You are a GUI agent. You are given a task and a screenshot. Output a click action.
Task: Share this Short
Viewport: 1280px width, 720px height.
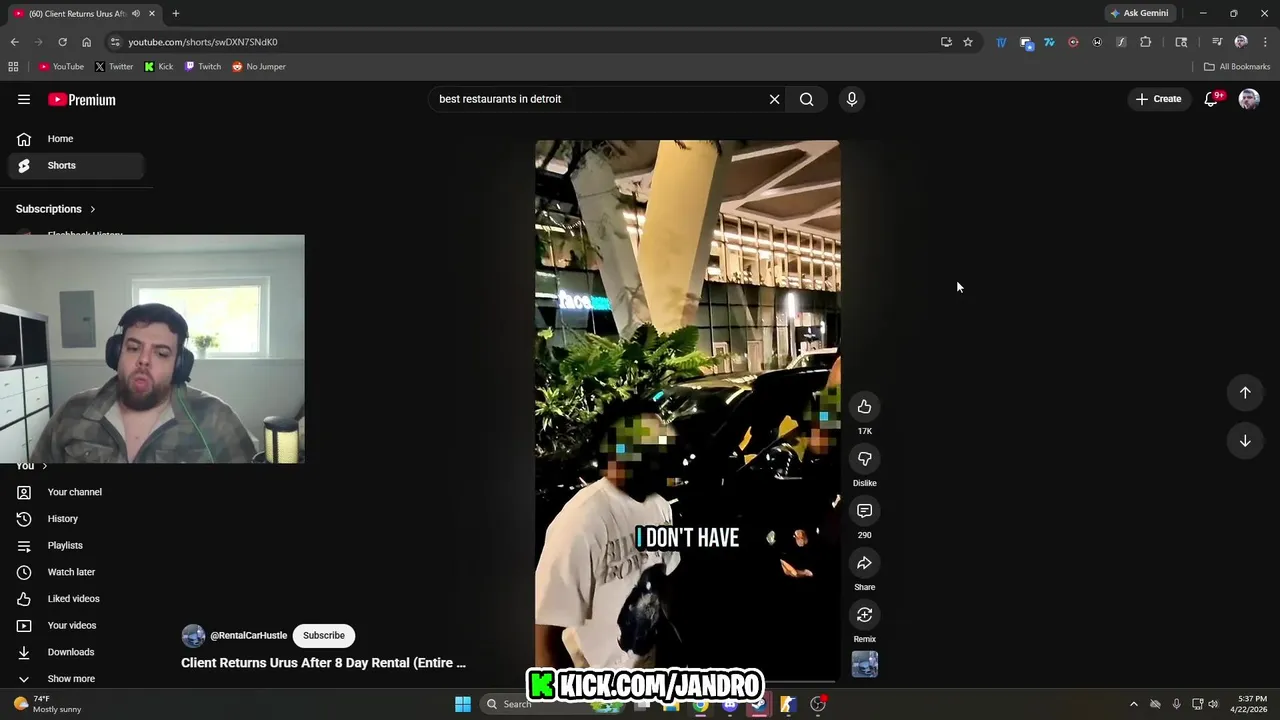[x=864, y=563]
